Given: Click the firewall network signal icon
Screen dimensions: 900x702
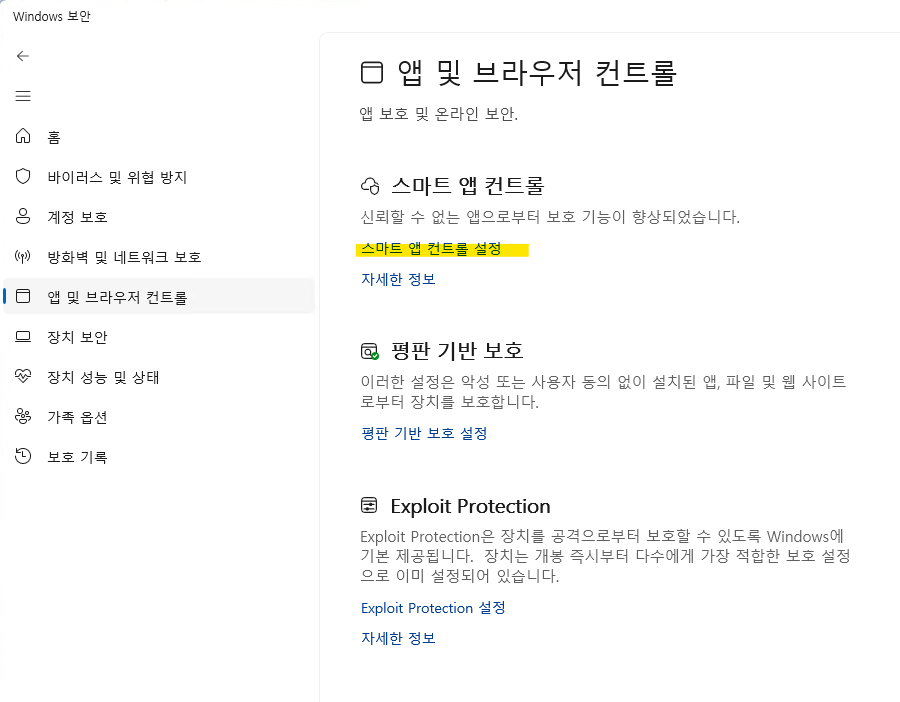Looking at the screenshot, I should (x=23, y=257).
